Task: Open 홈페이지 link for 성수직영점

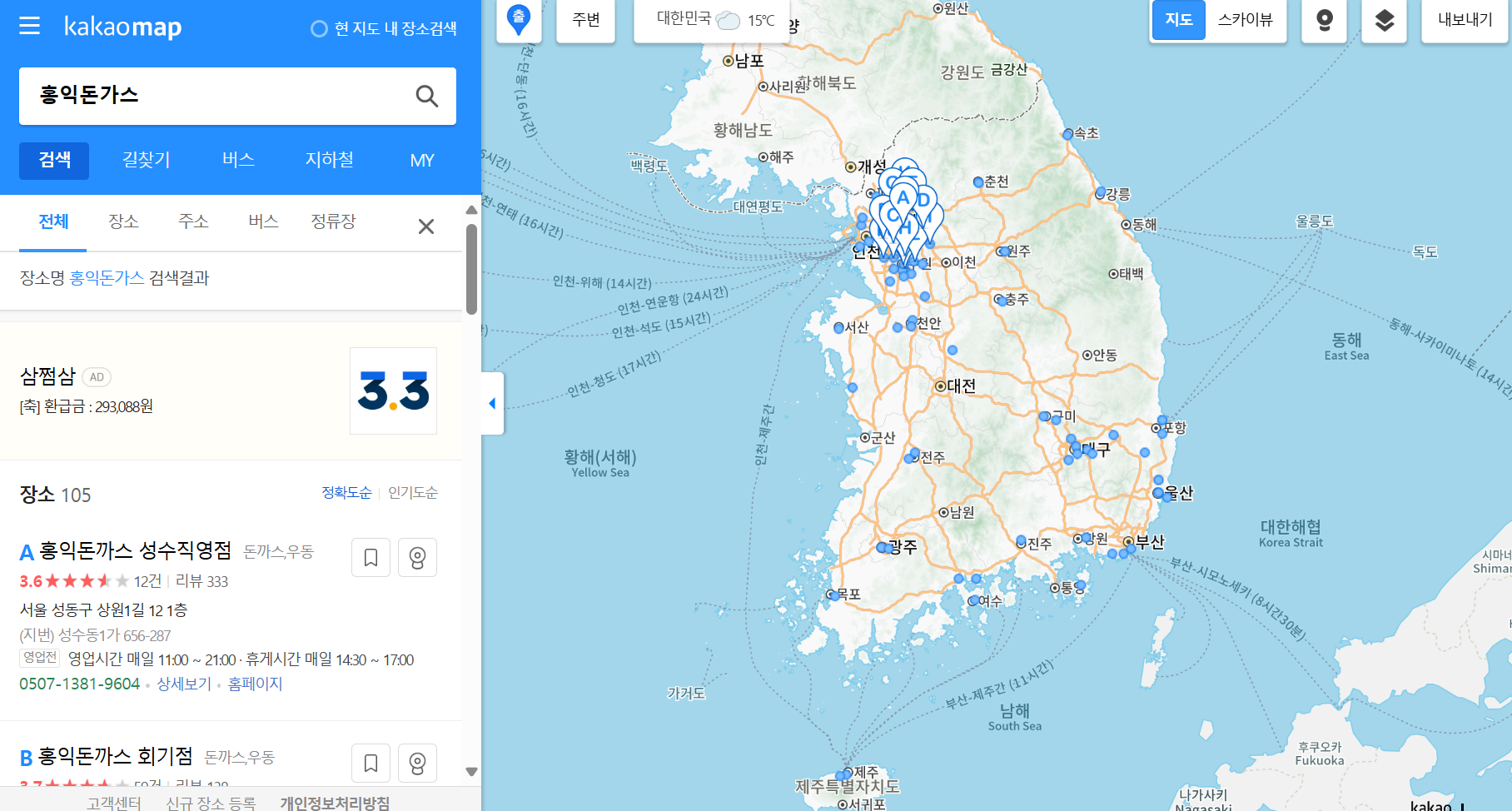Action: click(256, 684)
